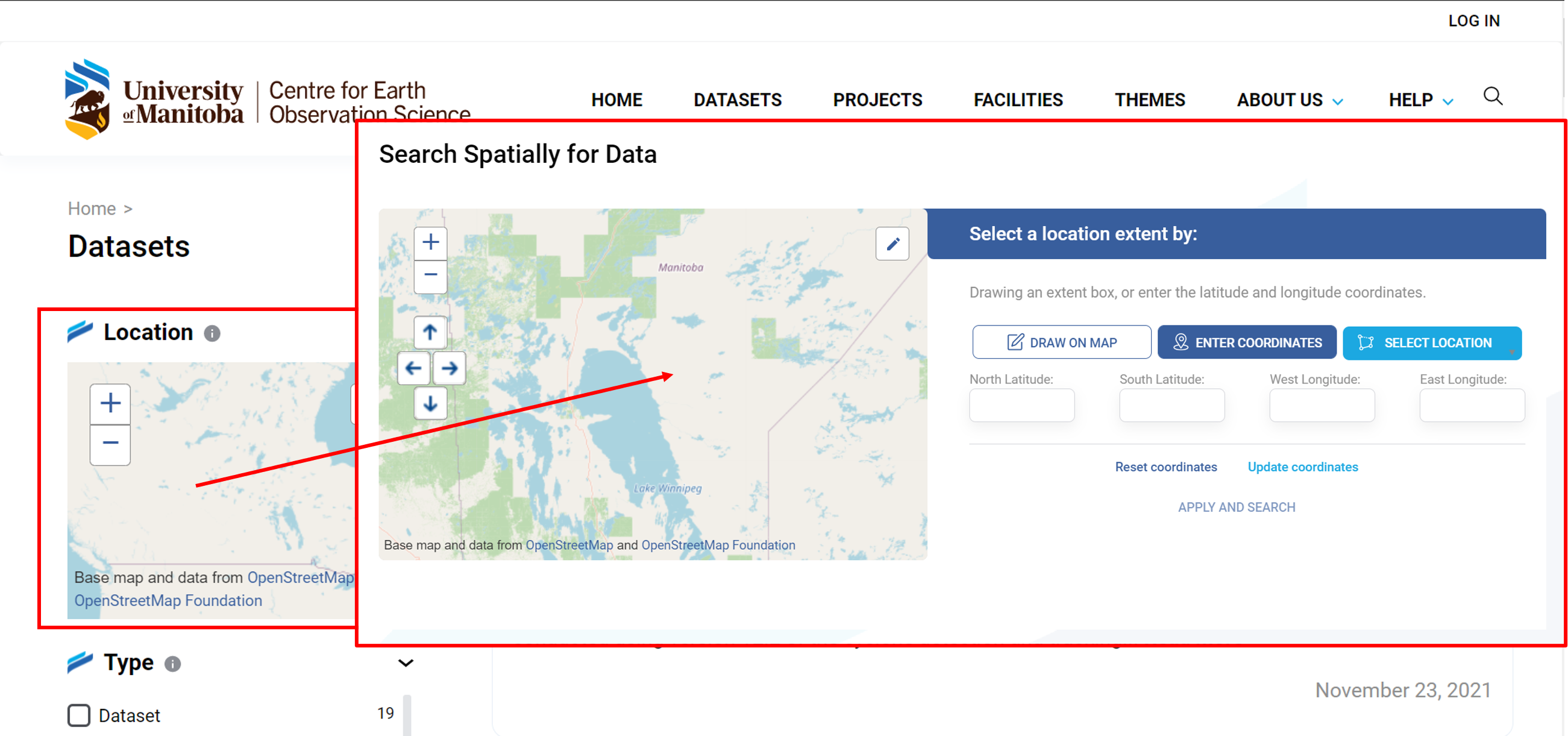The image size is (1568, 736).
Task: Collapse the Type filter section chevron
Action: point(406,663)
